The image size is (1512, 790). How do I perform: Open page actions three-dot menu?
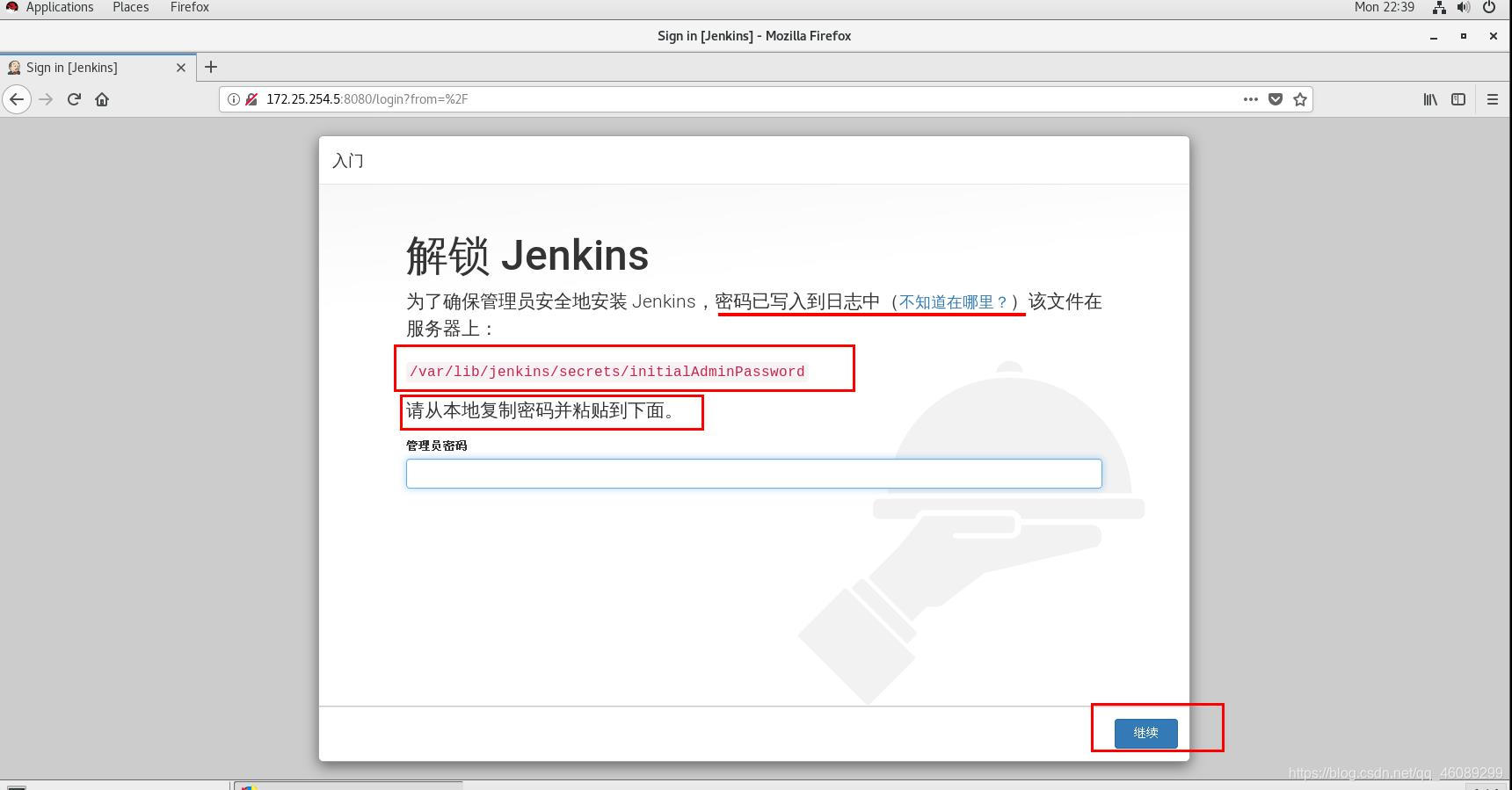coord(1250,99)
